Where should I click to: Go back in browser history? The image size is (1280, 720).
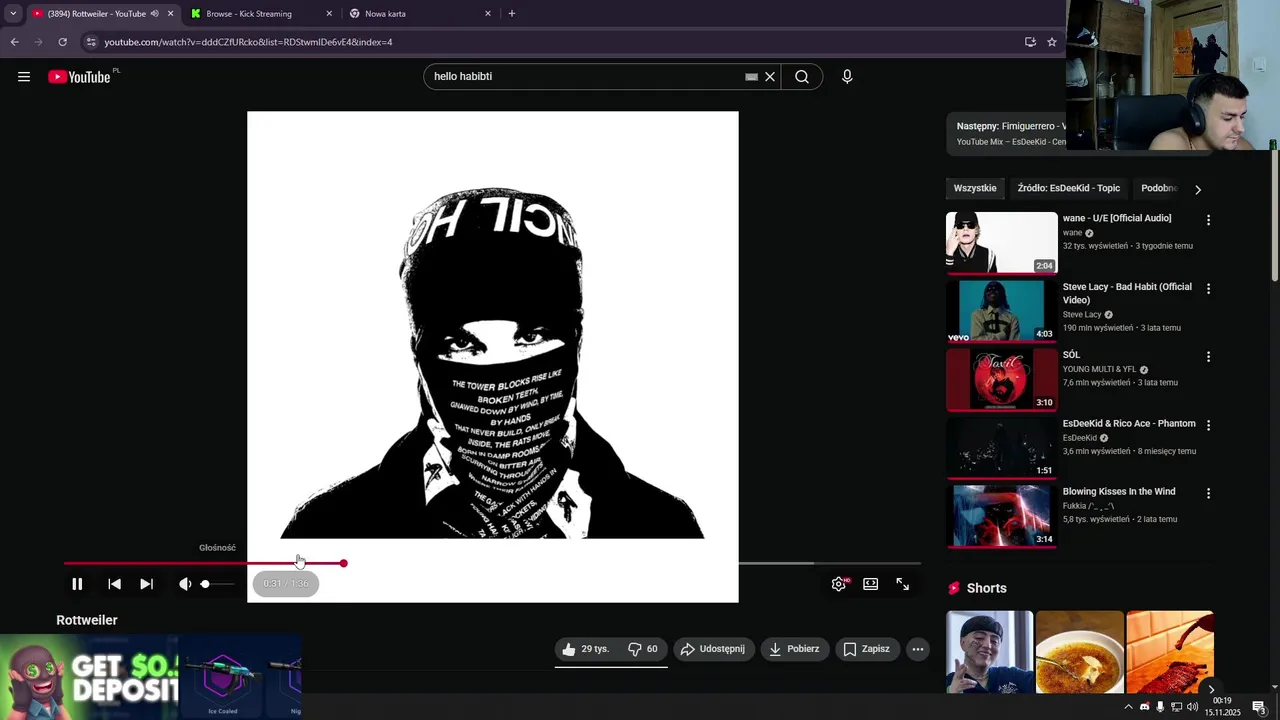tap(14, 42)
